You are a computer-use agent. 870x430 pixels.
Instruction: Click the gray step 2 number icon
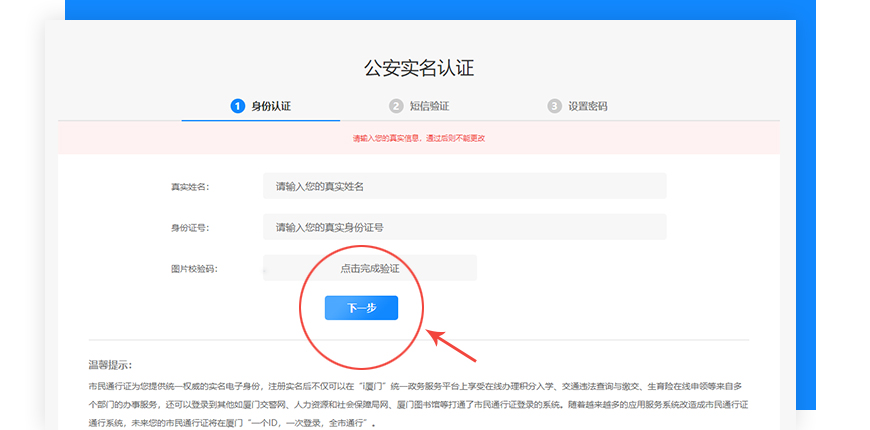click(x=396, y=106)
